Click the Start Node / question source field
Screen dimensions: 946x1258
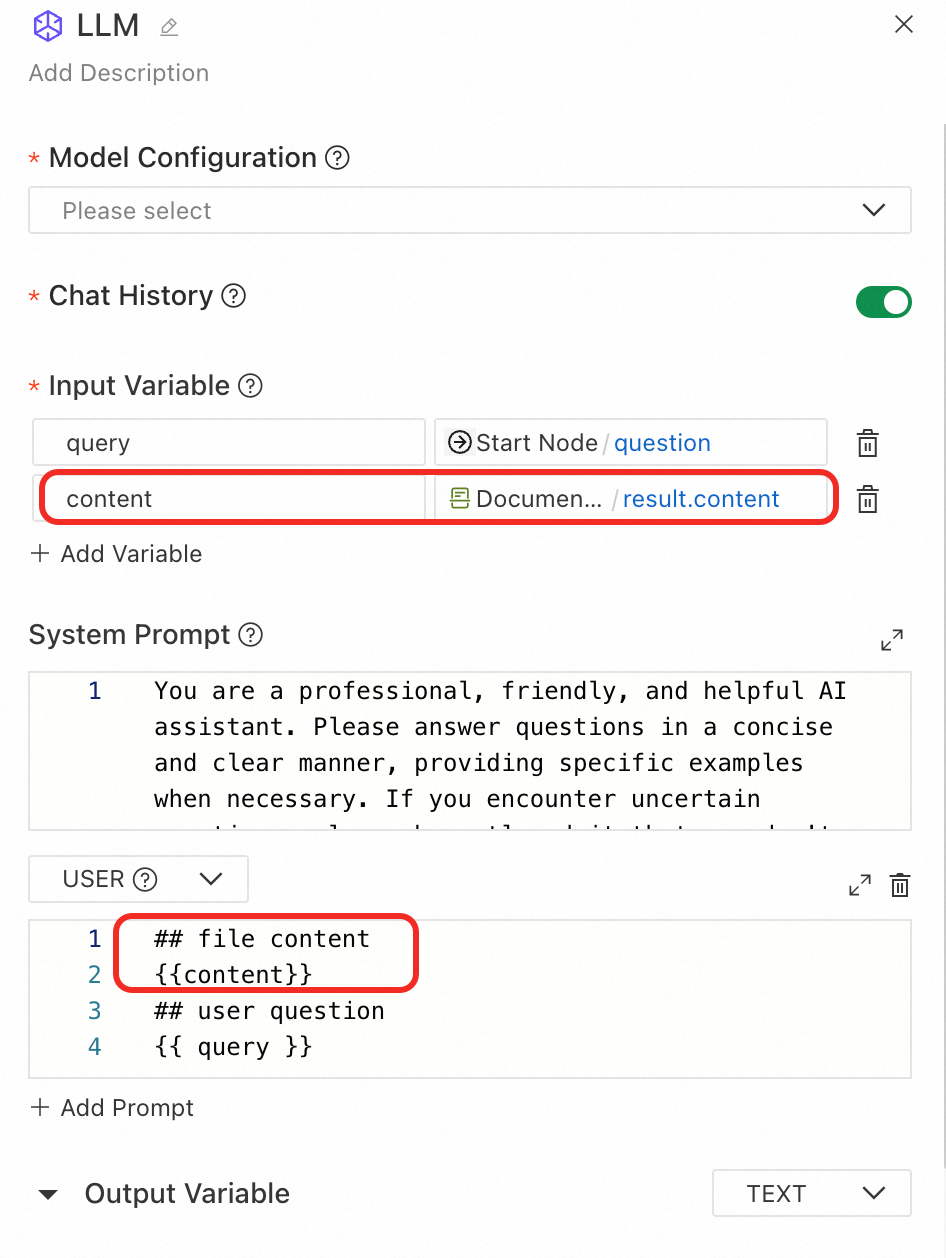point(630,443)
